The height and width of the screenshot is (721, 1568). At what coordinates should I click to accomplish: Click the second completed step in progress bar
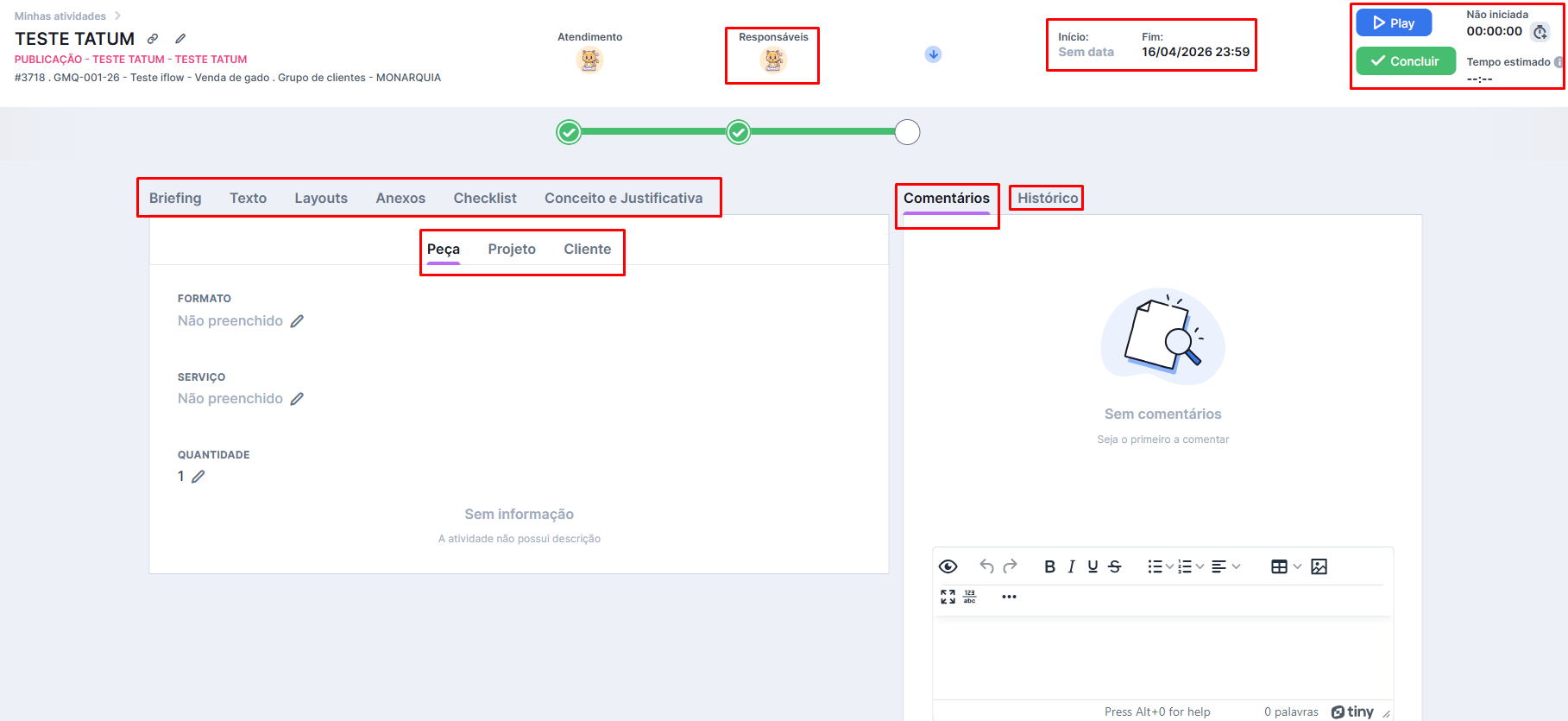[x=738, y=132]
